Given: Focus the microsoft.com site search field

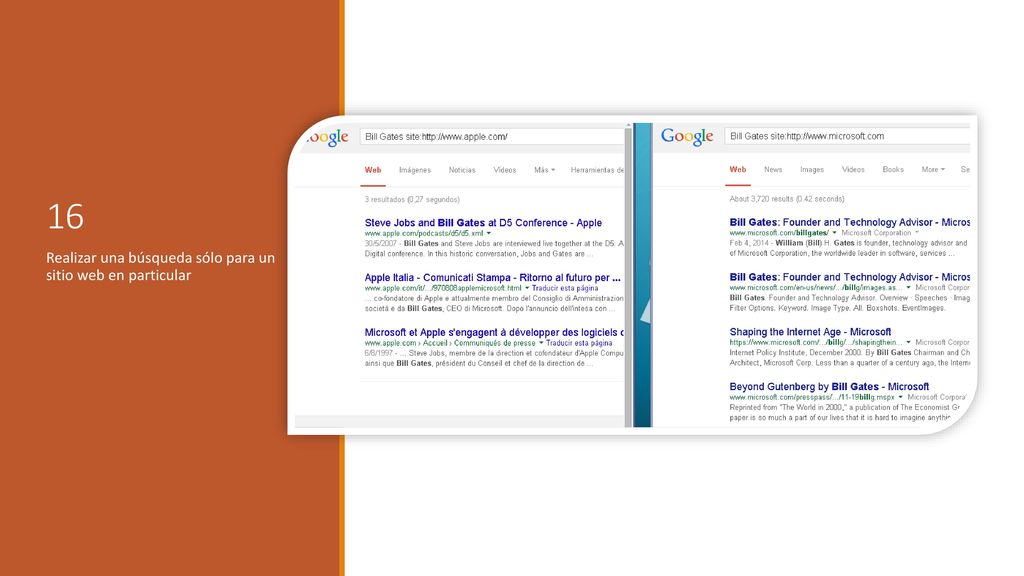Looking at the screenshot, I should (847, 136).
